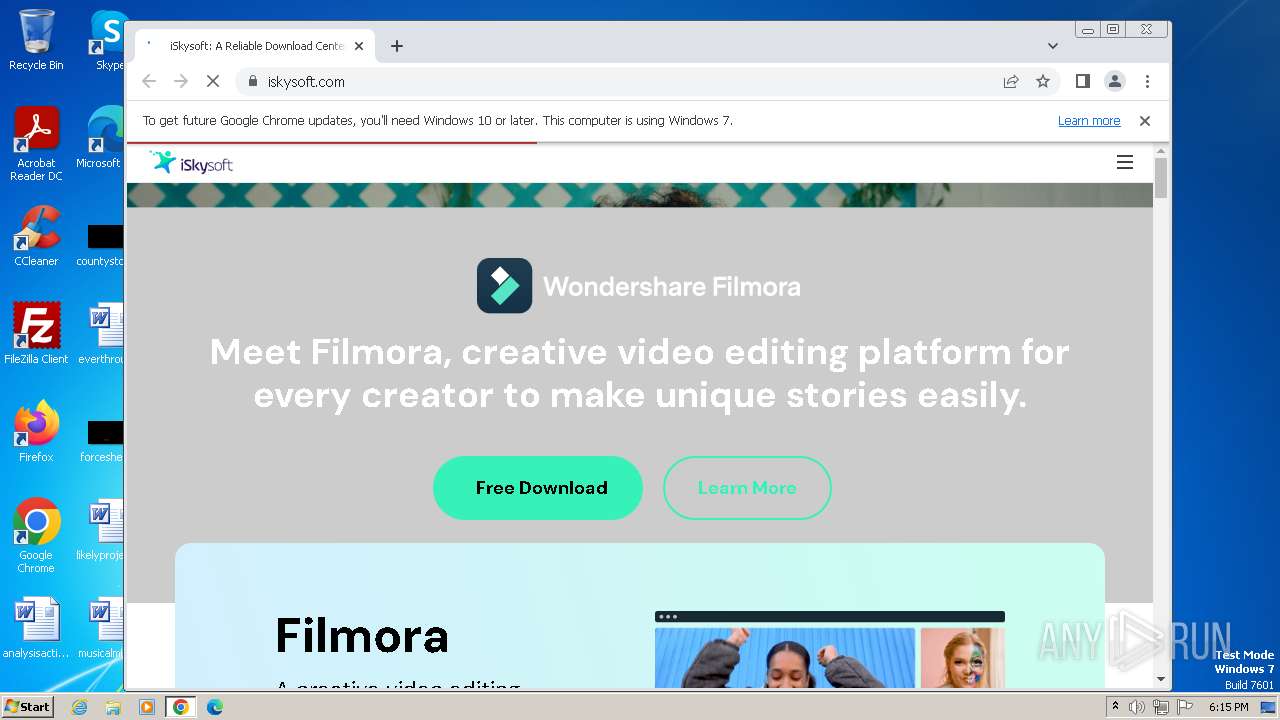
Task: Open Recycle Bin desktop icon
Action: [x=36, y=40]
